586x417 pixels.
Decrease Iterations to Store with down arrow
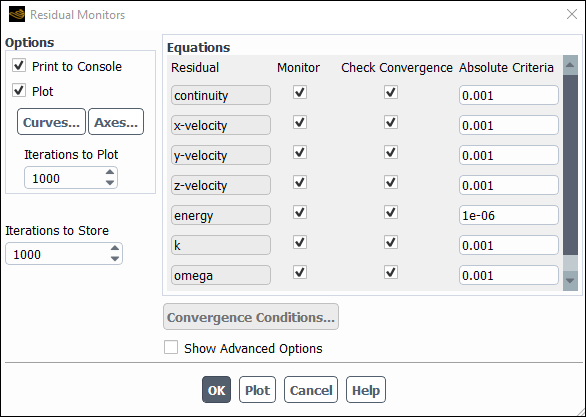tap(115, 259)
